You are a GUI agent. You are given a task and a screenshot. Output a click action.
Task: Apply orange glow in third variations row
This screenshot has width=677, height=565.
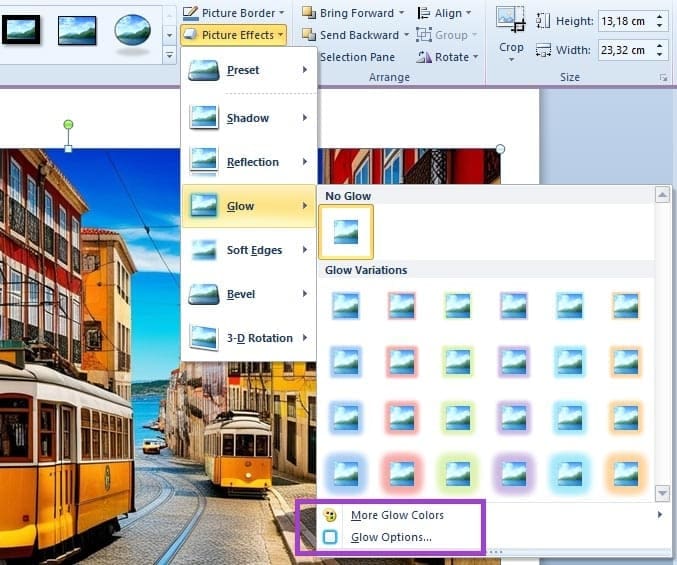[626, 418]
